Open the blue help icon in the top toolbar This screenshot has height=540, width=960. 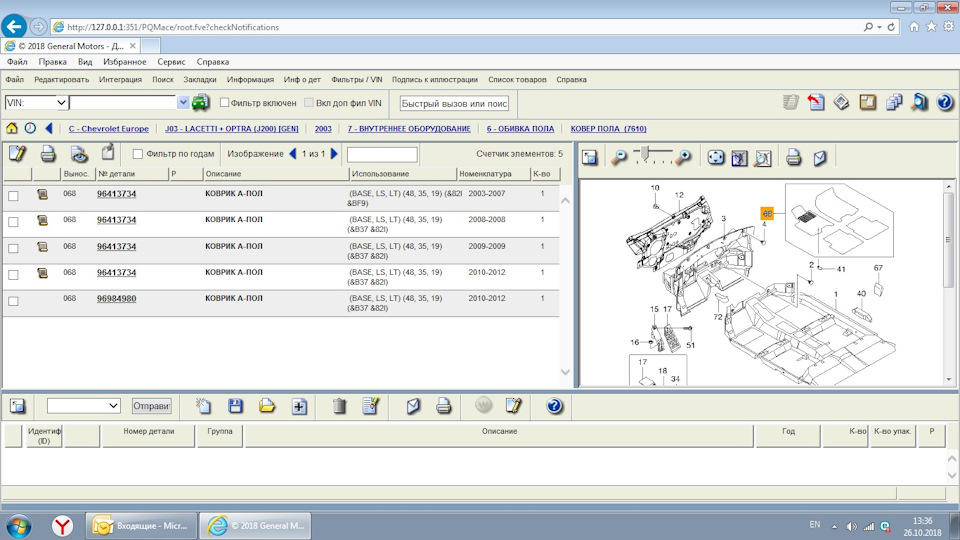click(x=945, y=102)
